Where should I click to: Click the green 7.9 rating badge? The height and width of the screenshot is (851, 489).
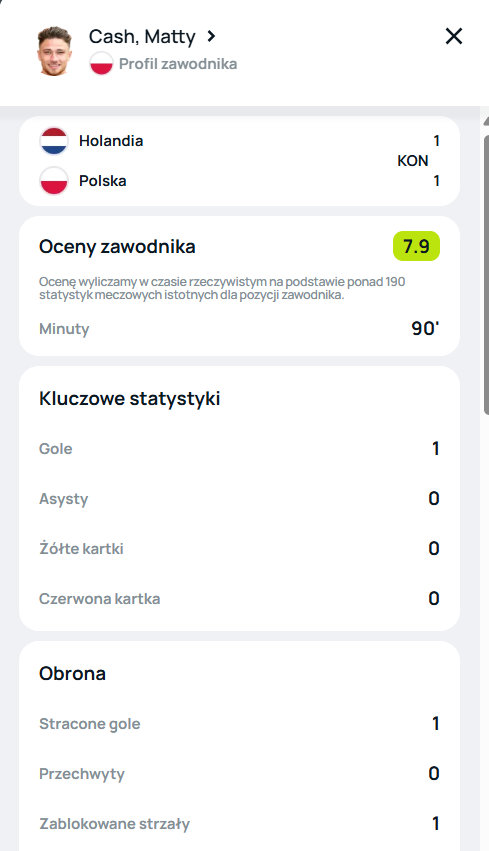[416, 246]
